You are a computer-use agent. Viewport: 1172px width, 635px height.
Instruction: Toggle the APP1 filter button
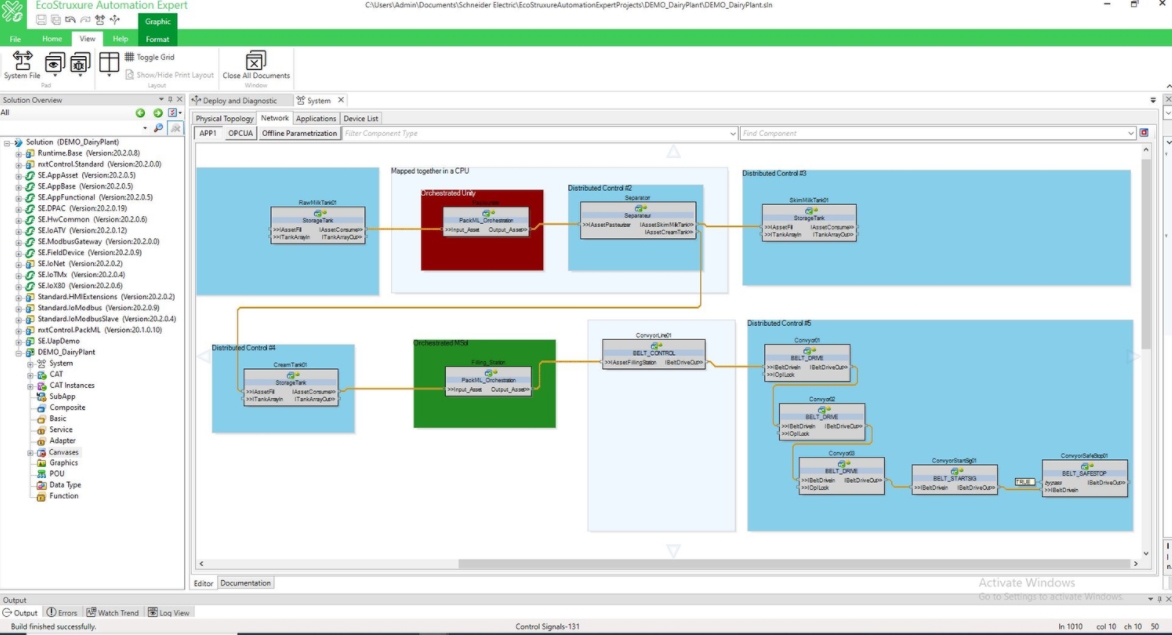[208, 133]
